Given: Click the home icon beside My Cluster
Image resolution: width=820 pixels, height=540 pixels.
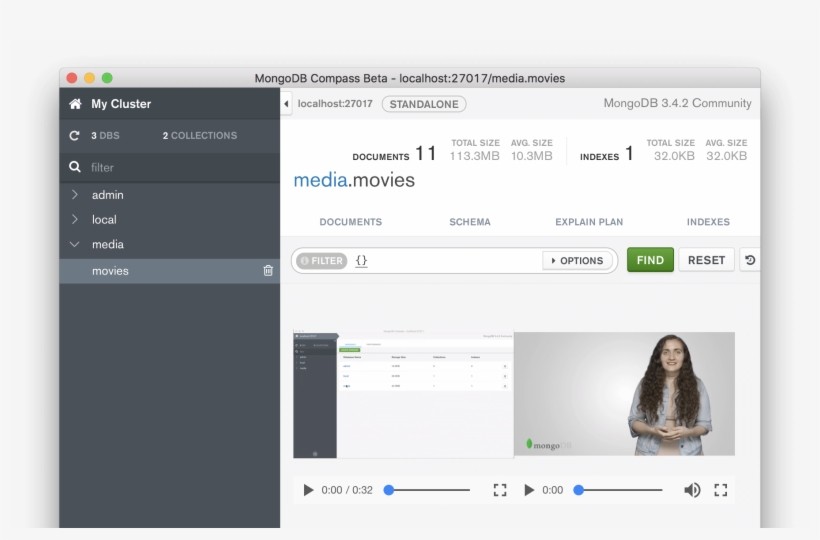Looking at the screenshot, I should pyautogui.click(x=75, y=104).
